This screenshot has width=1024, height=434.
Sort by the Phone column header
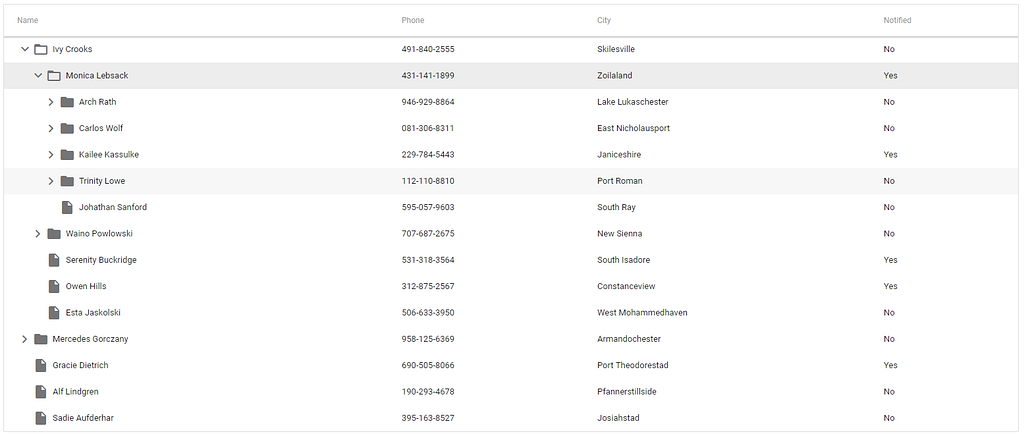click(413, 20)
